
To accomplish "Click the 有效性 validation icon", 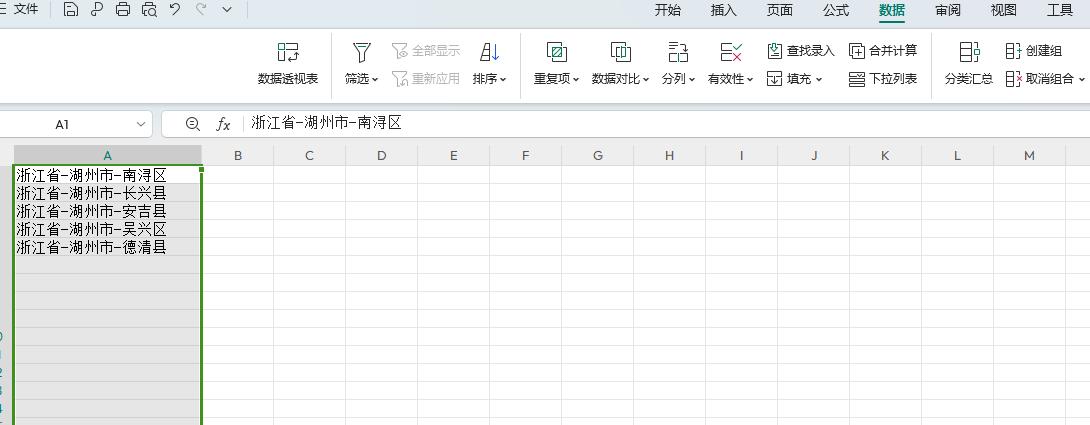I will pos(731,52).
